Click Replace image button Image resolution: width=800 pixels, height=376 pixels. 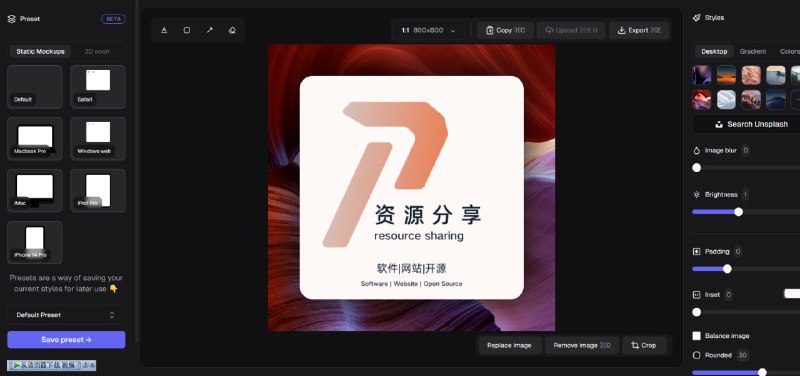(509, 345)
